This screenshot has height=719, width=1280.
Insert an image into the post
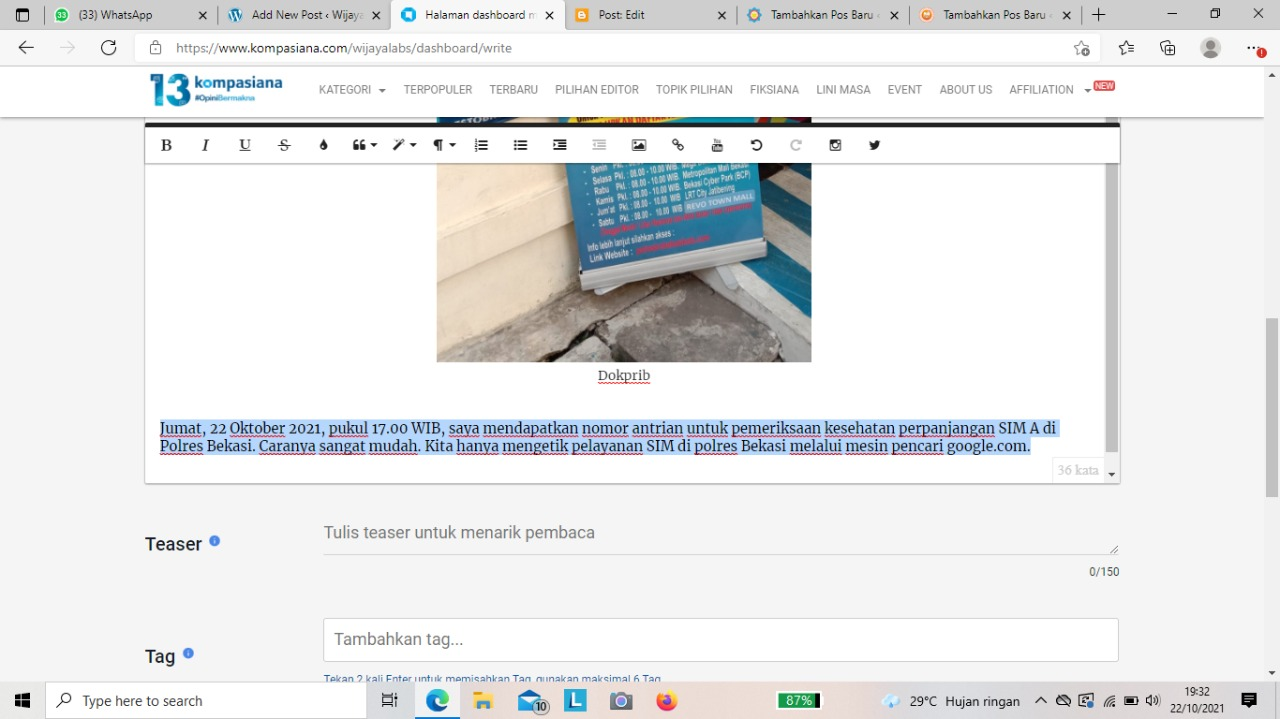[639, 145]
